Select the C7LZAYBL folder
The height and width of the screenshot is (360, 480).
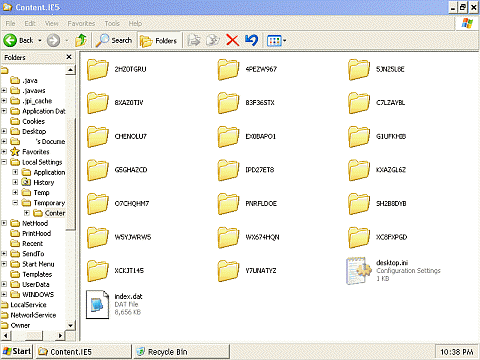point(377,103)
